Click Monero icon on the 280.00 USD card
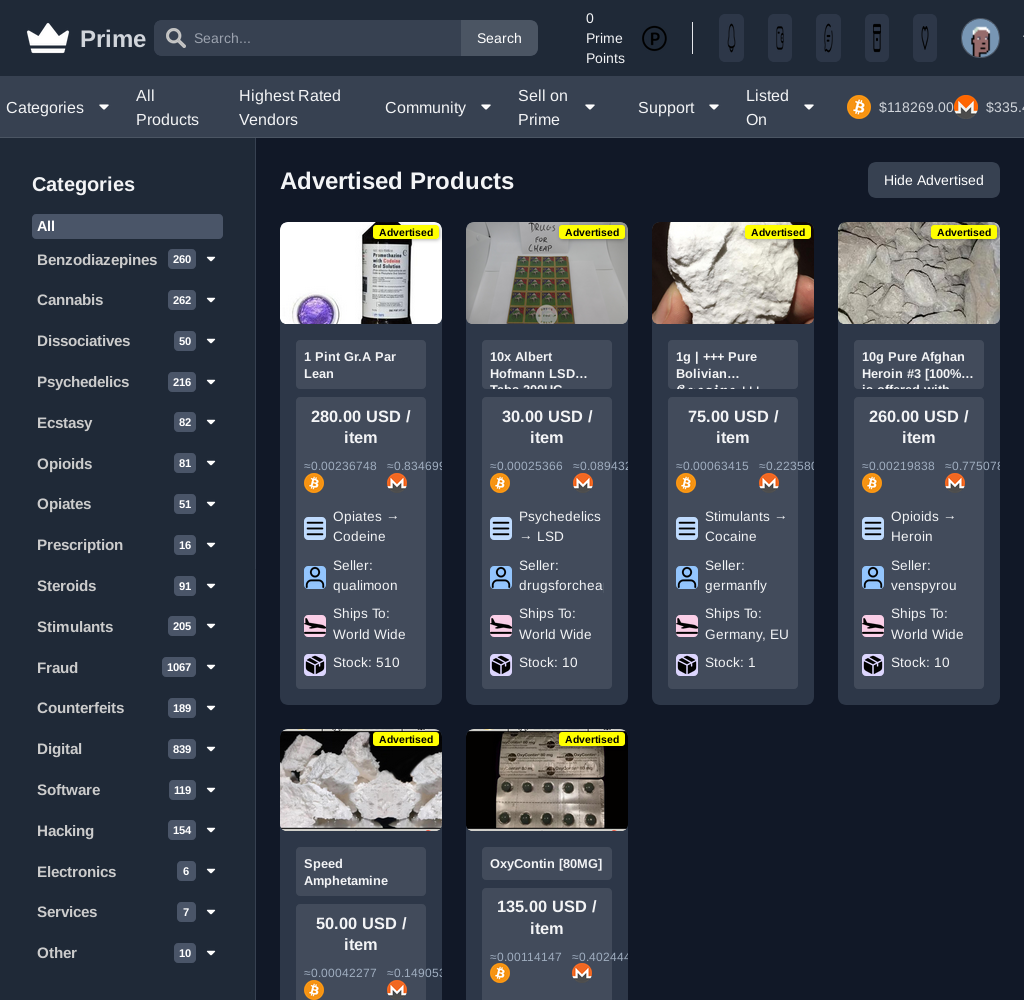The width and height of the screenshot is (1024, 1000). pos(397,483)
